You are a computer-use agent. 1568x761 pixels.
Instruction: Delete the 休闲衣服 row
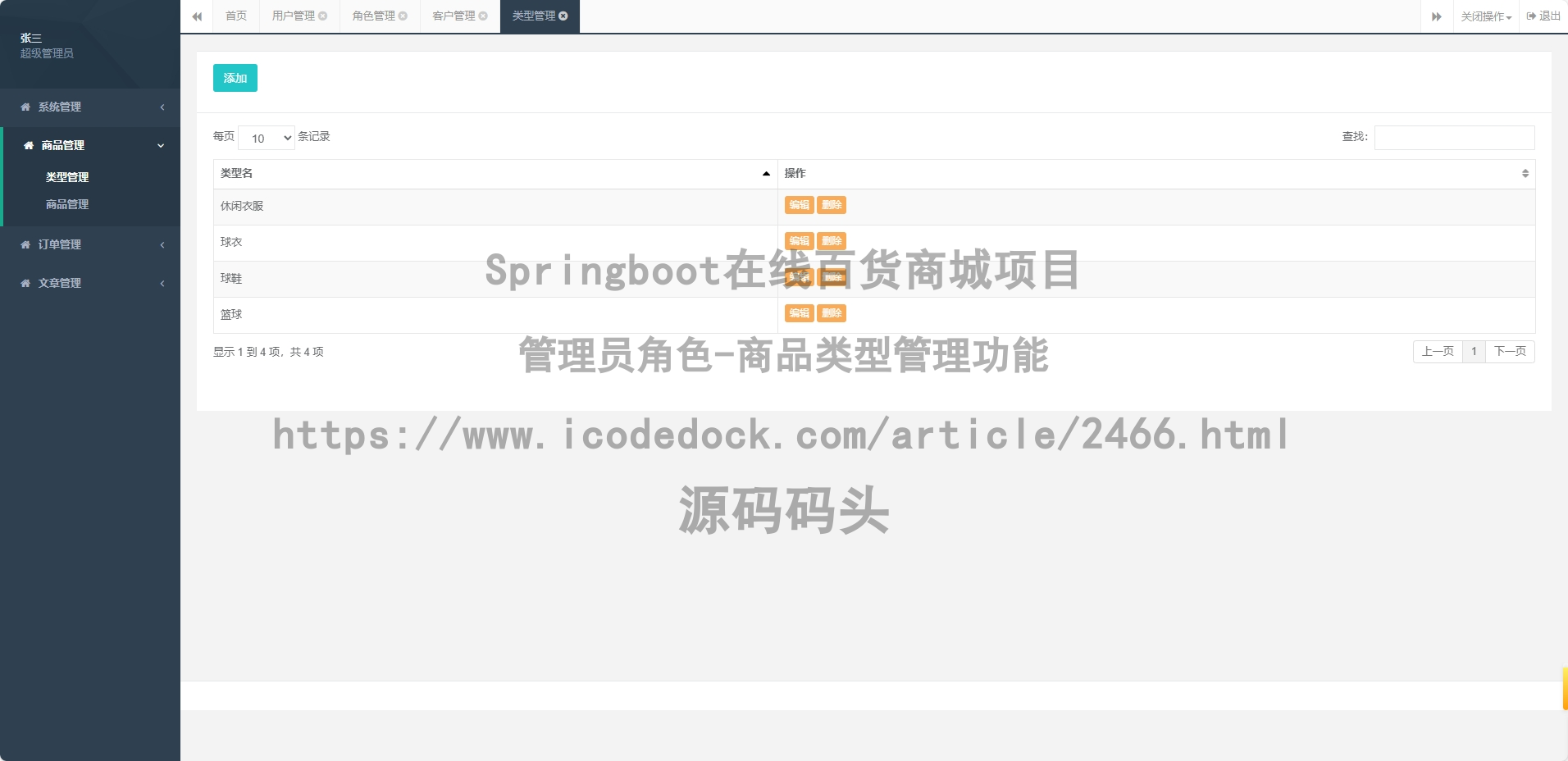[832, 205]
